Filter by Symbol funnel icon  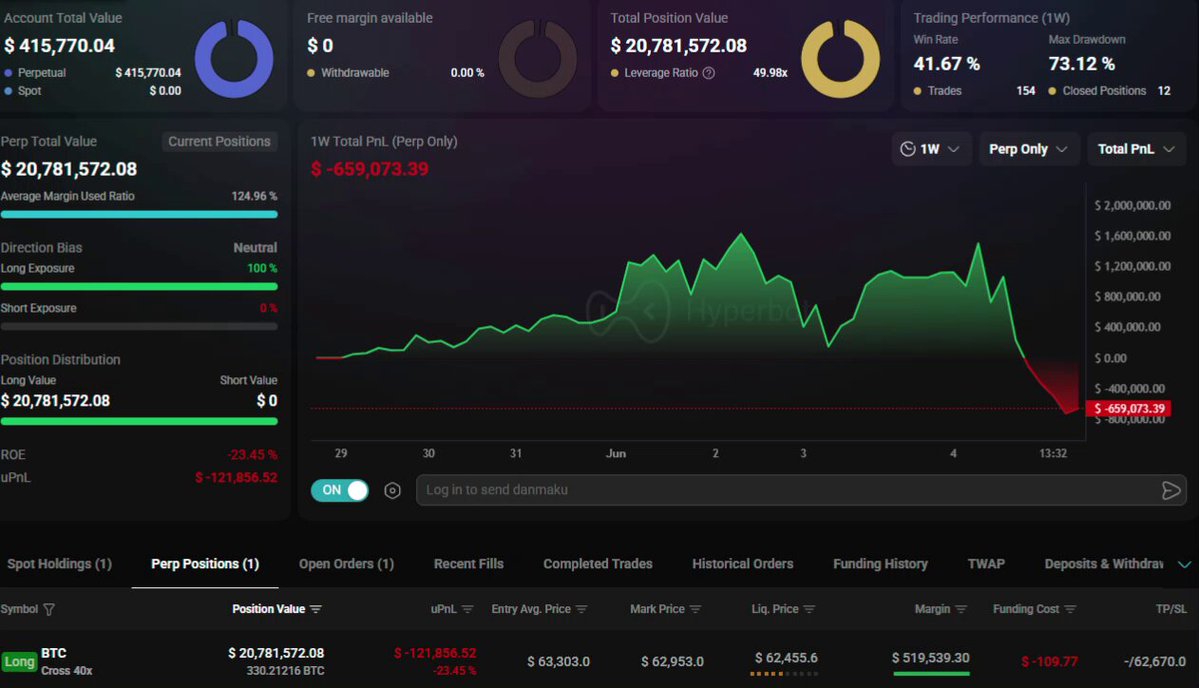pos(49,609)
